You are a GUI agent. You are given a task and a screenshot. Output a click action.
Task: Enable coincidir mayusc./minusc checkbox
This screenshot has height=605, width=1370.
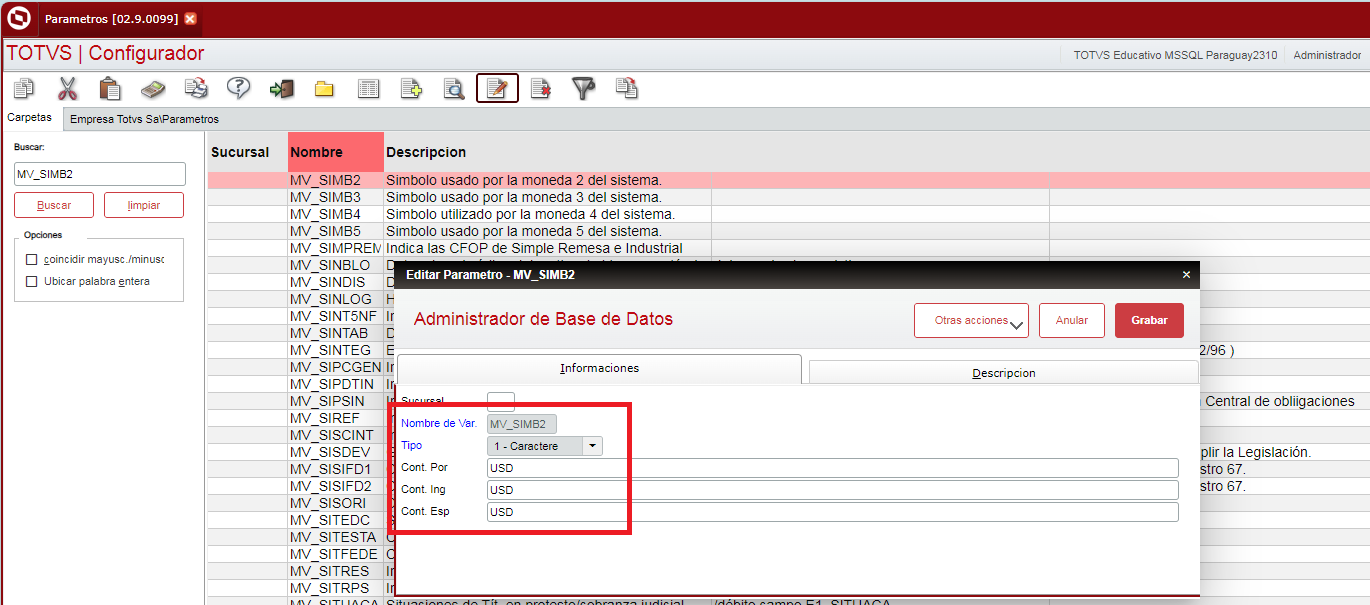pos(32,259)
